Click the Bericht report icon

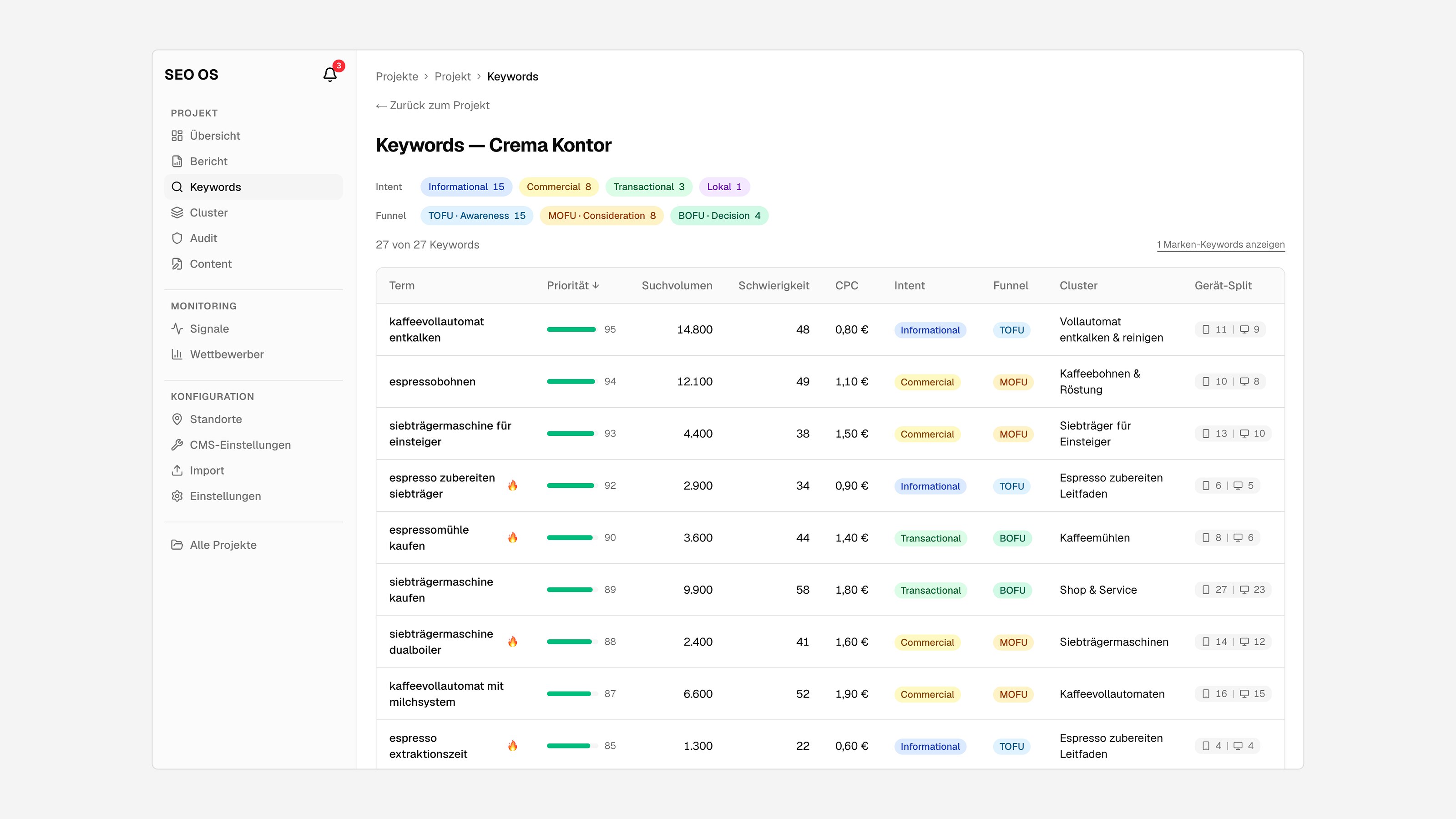coord(177,161)
